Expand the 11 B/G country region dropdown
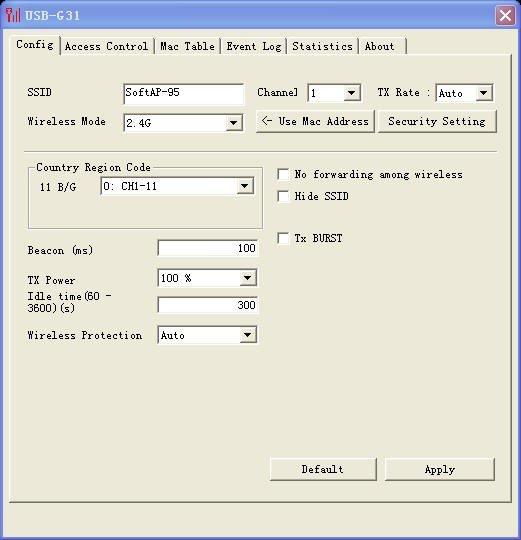 coord(178,186)
